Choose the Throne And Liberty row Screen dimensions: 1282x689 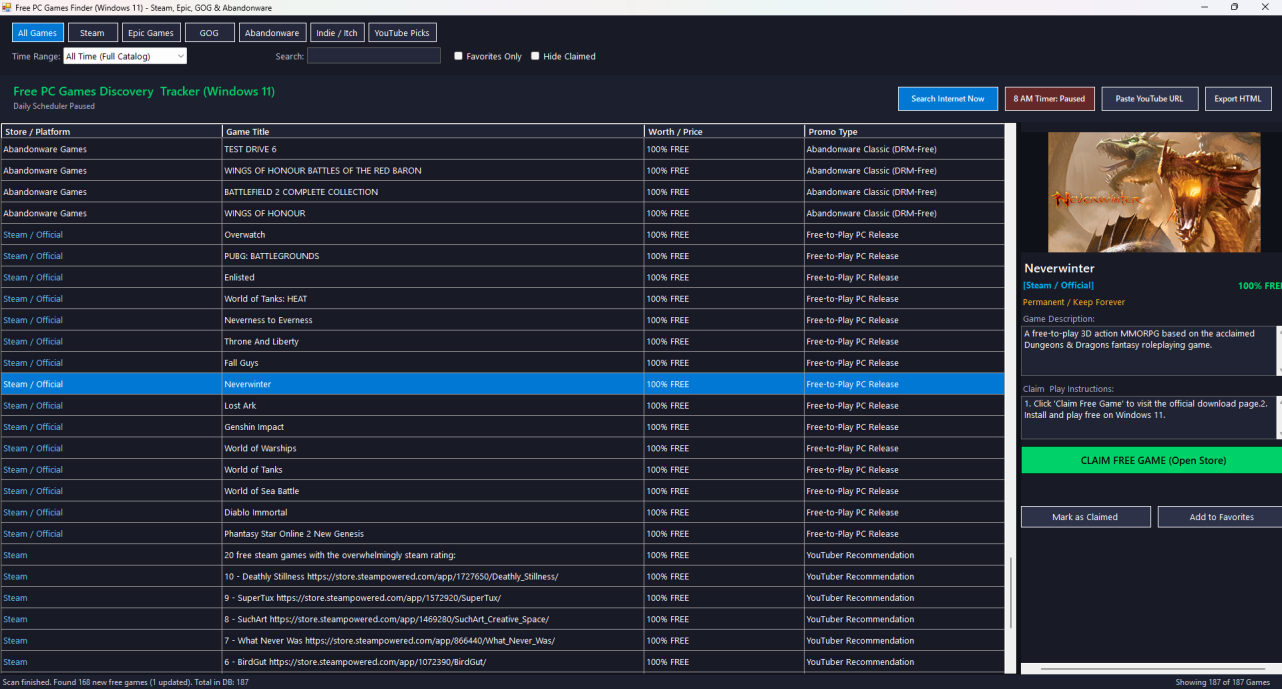502,342
